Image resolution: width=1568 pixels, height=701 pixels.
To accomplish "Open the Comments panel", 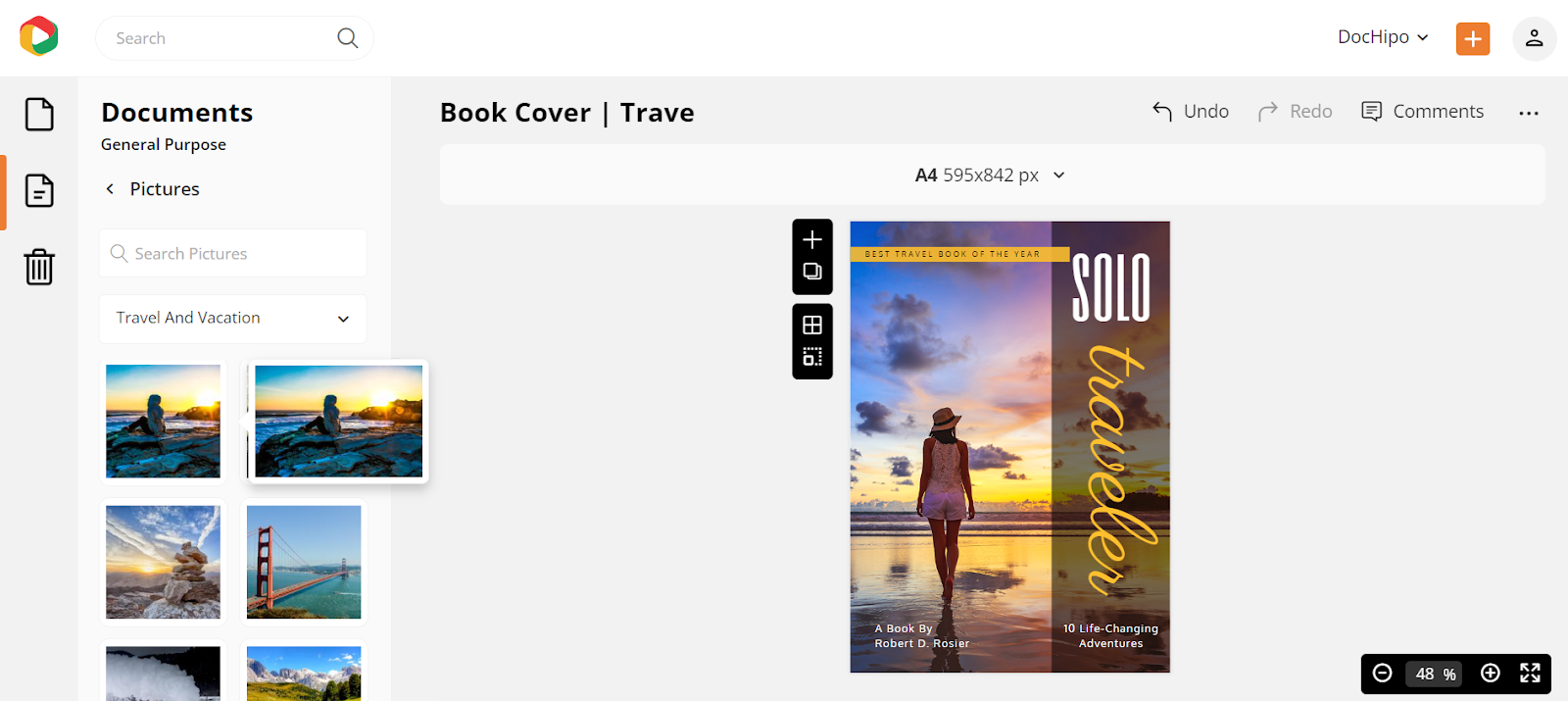I will pos(1423,112).
